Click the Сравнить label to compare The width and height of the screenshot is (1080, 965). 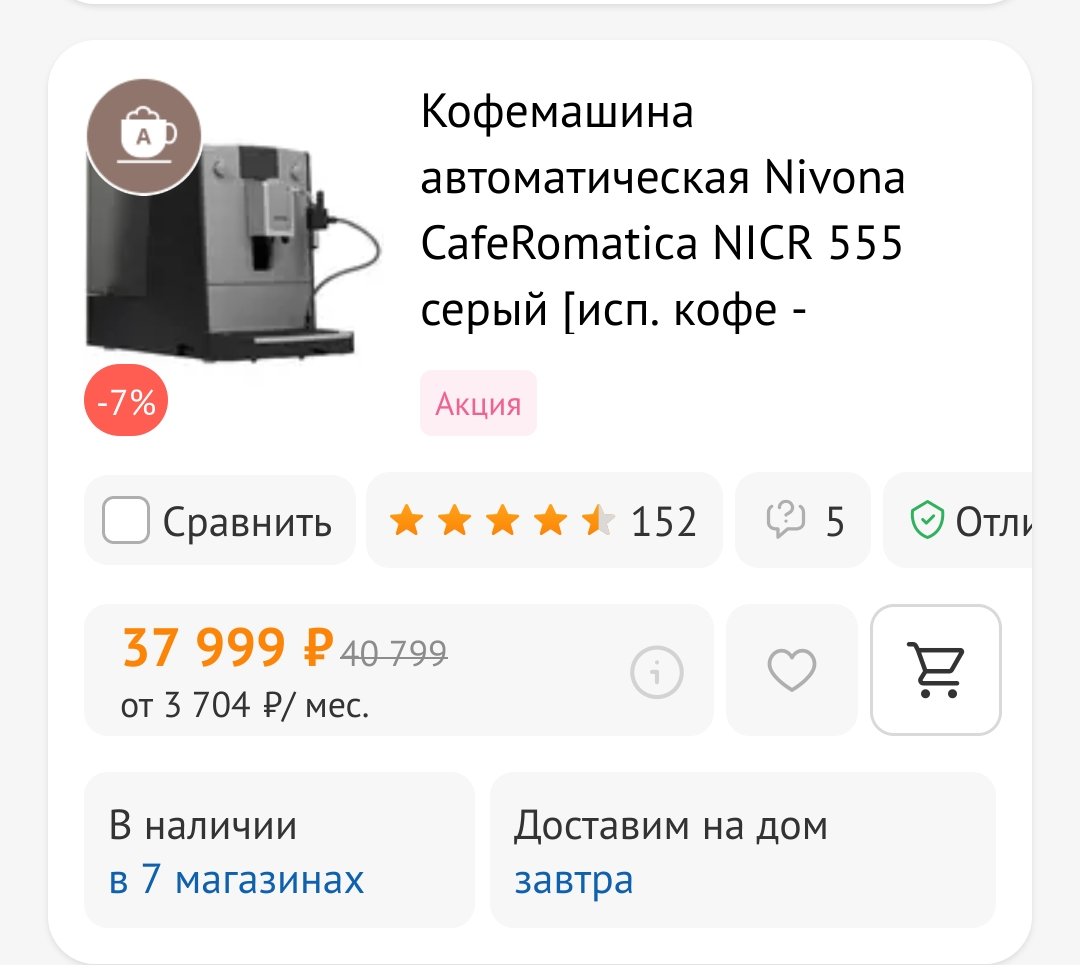(247, 522)
